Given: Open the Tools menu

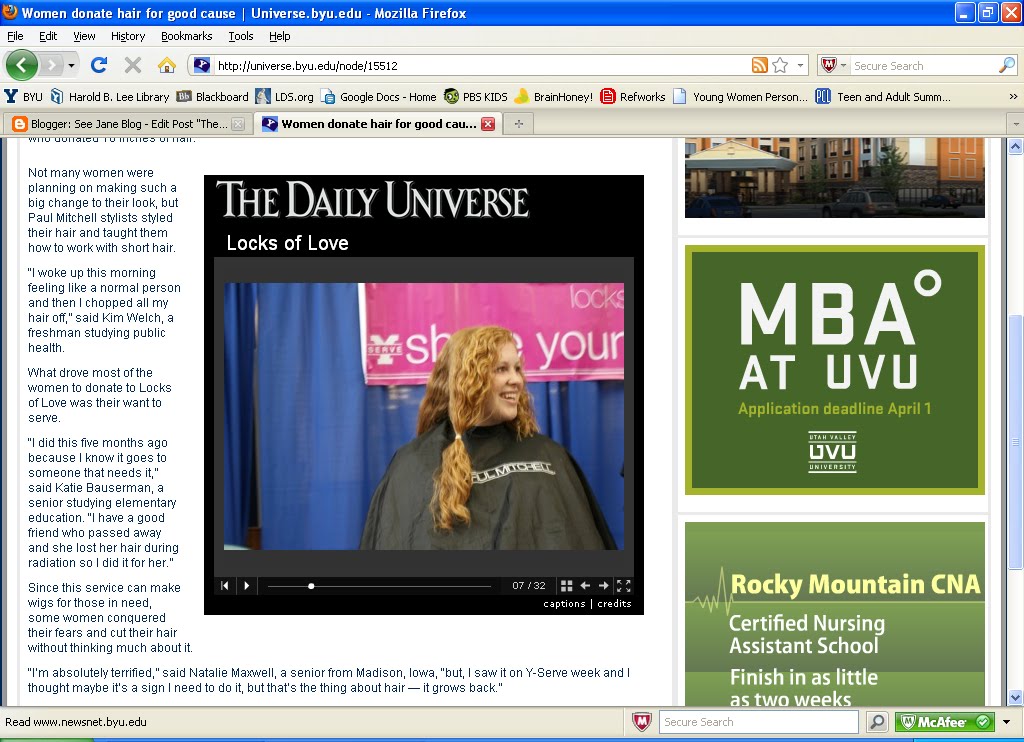Looking at the screenshot, I should pos(240,36).
